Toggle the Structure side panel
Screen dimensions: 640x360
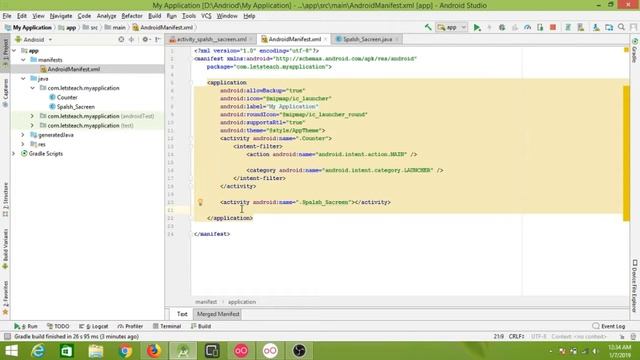click(5, 199)
